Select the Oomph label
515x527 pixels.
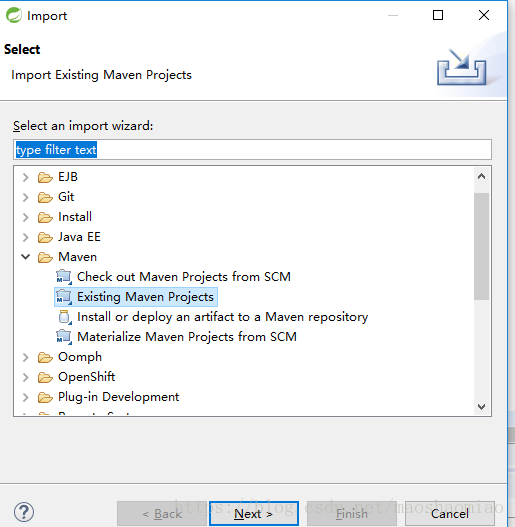[80, 357]
